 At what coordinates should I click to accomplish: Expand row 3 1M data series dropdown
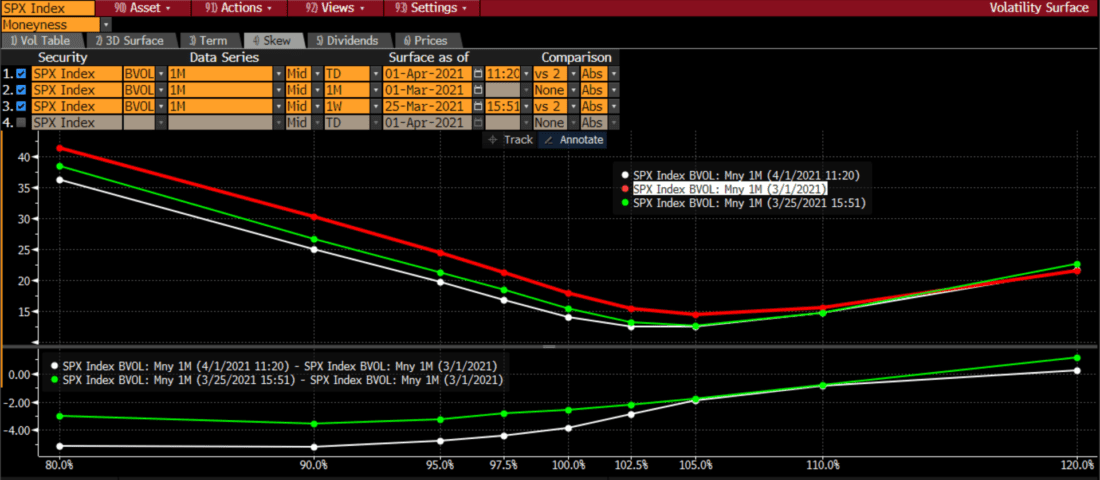pyautogui.click(x=277, y=107)
